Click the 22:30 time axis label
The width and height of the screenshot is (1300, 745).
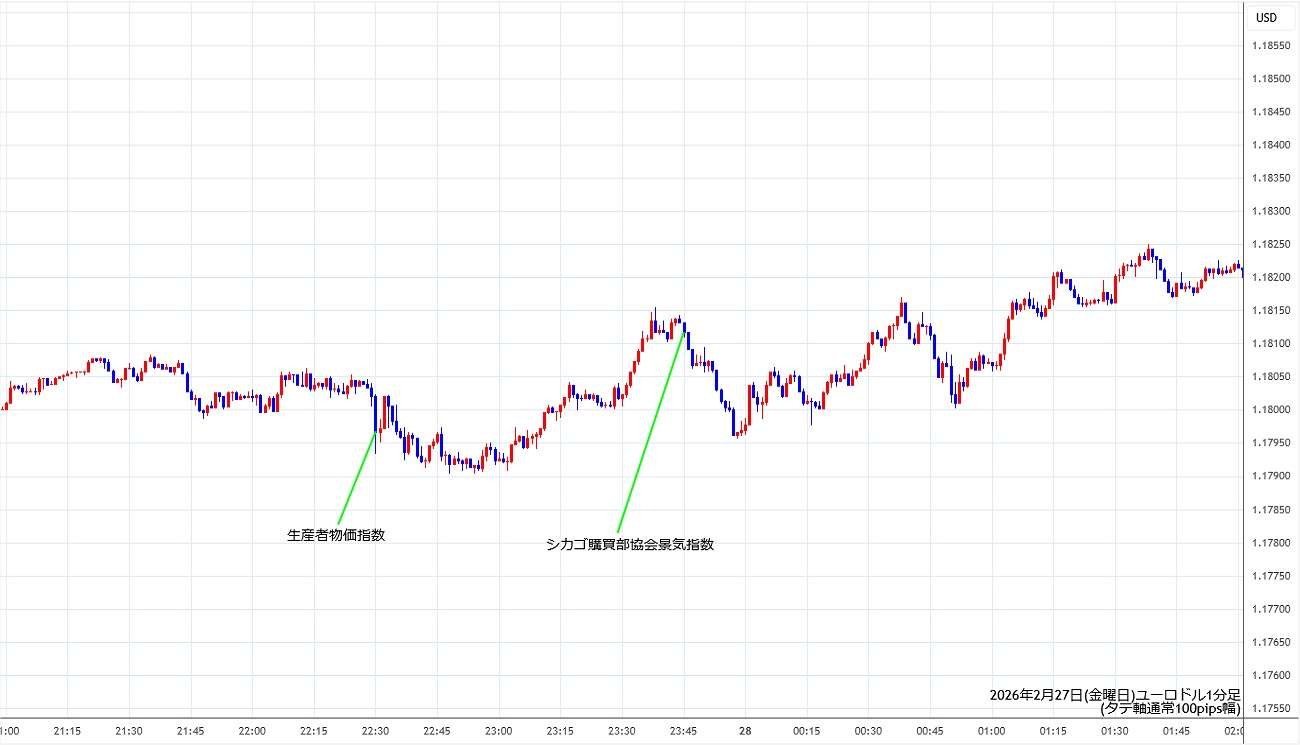point(375,731)
